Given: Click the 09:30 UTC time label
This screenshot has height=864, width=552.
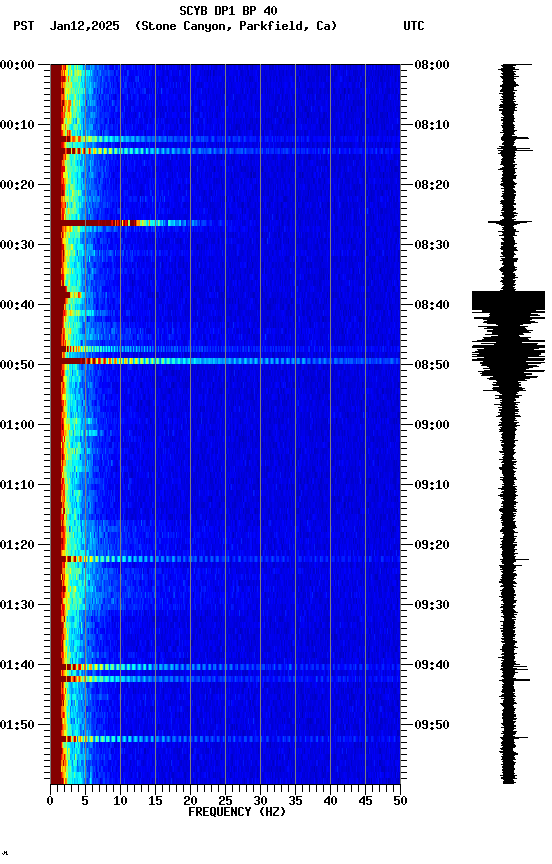Looking at the screenshot, I should click(432, 605).
